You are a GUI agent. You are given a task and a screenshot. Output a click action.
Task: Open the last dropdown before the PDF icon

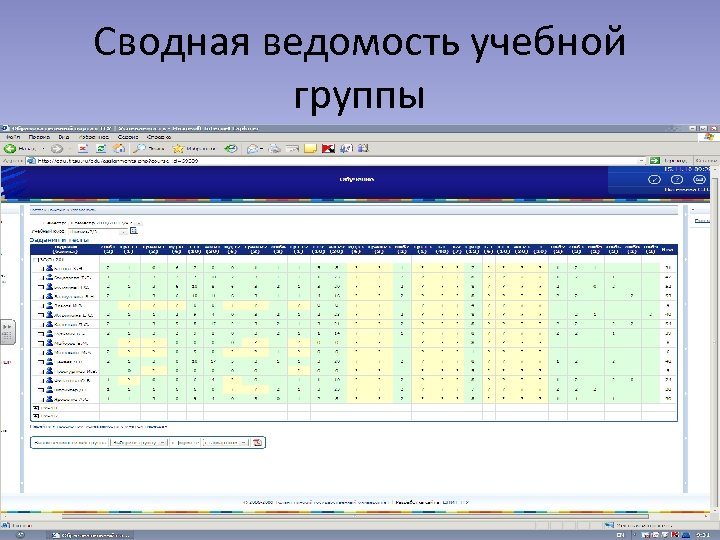coord(225,443)
